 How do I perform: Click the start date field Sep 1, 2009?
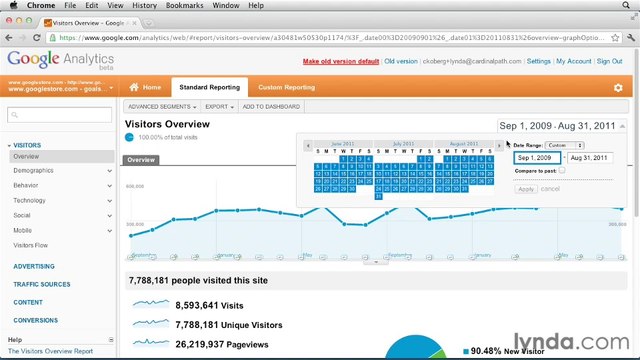coord(537,158)
